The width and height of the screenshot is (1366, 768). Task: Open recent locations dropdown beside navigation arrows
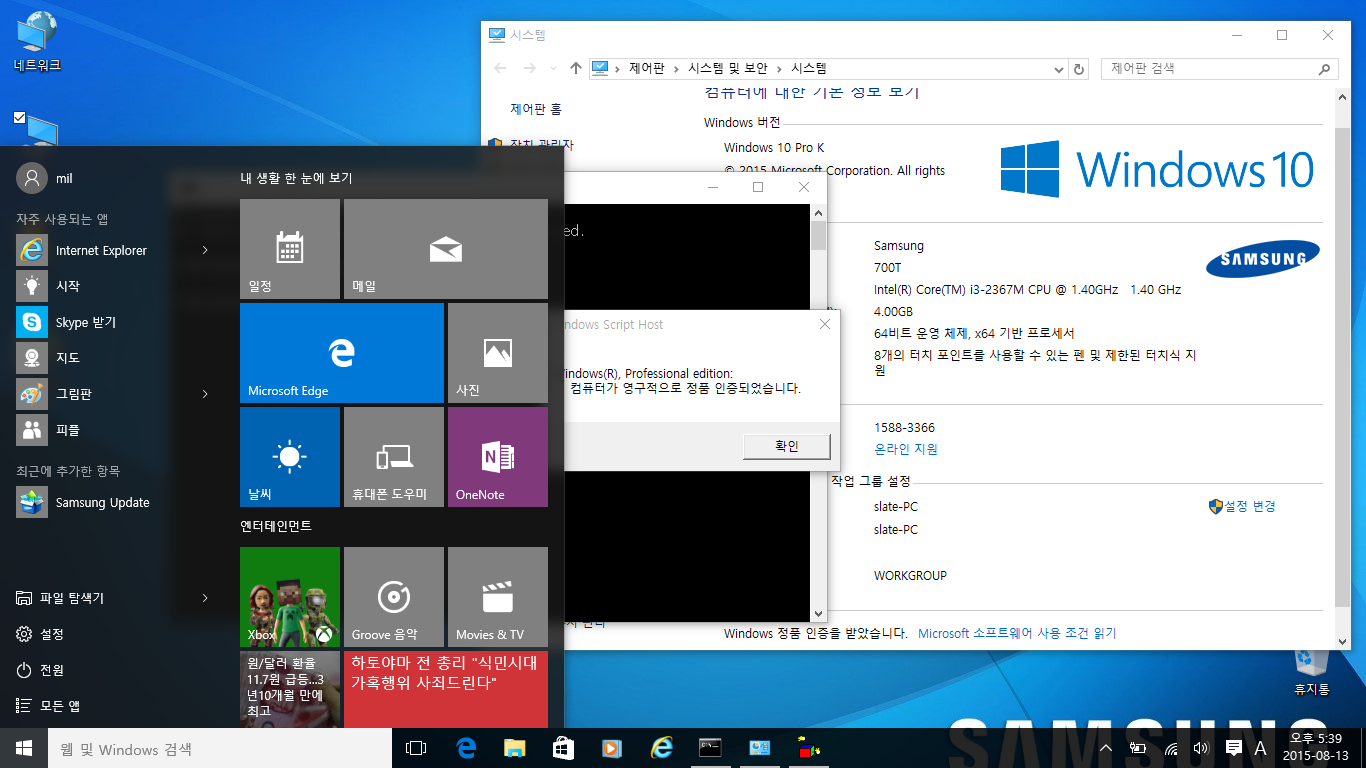point(553,69)
